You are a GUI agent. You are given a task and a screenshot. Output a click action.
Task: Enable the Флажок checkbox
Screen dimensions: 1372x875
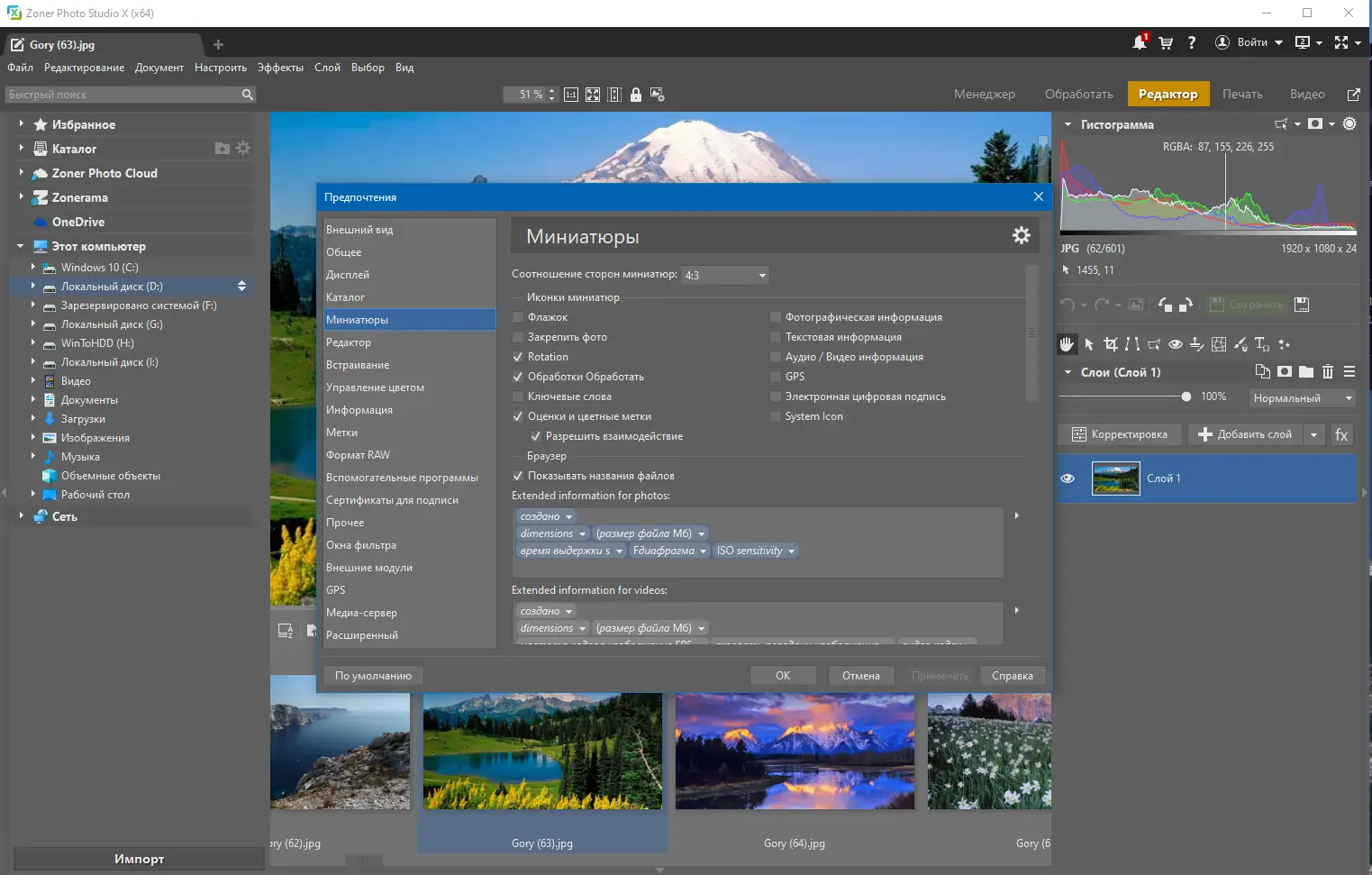[517, 317]
